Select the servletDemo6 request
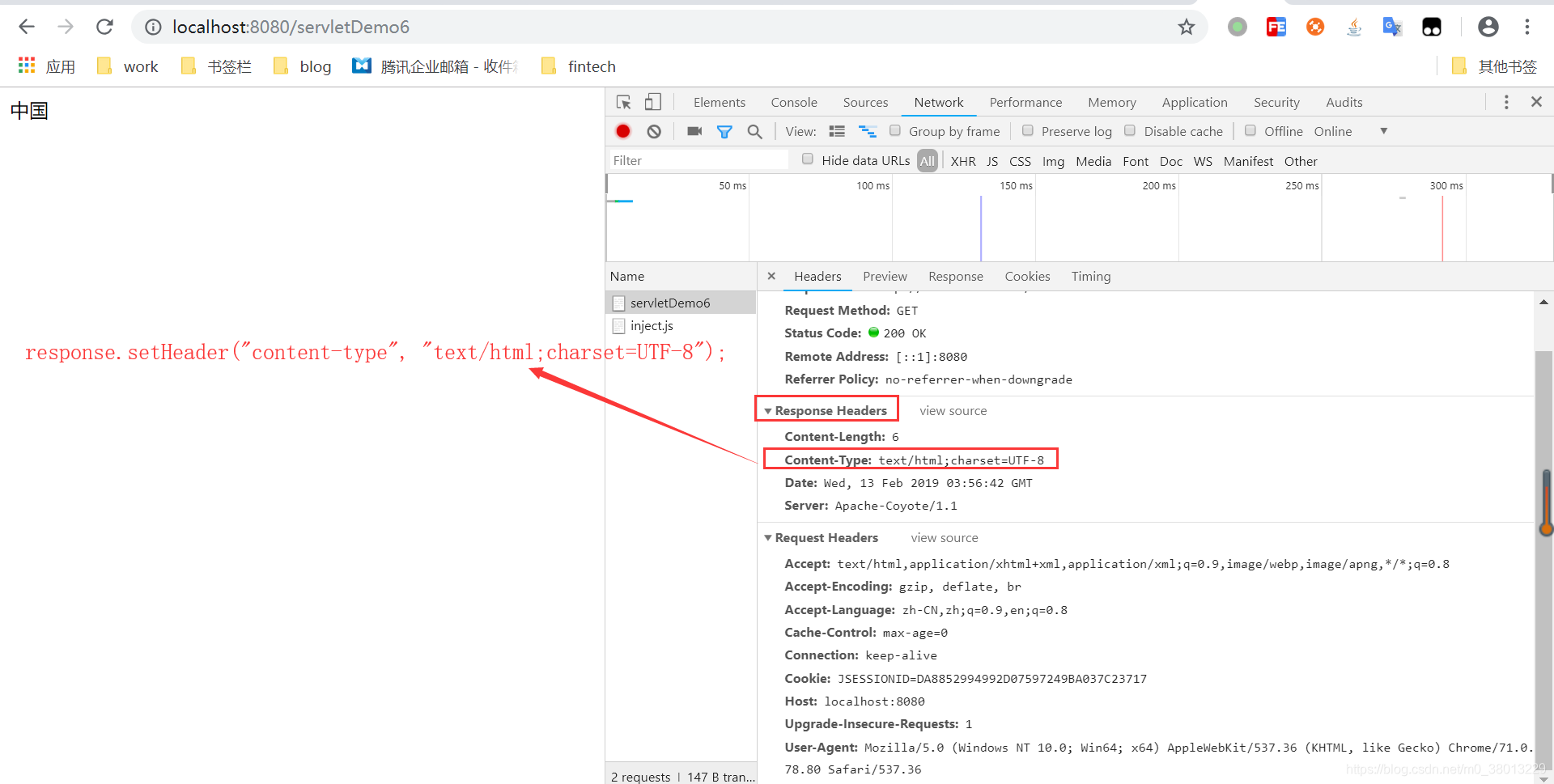 (x=681, y=303)
